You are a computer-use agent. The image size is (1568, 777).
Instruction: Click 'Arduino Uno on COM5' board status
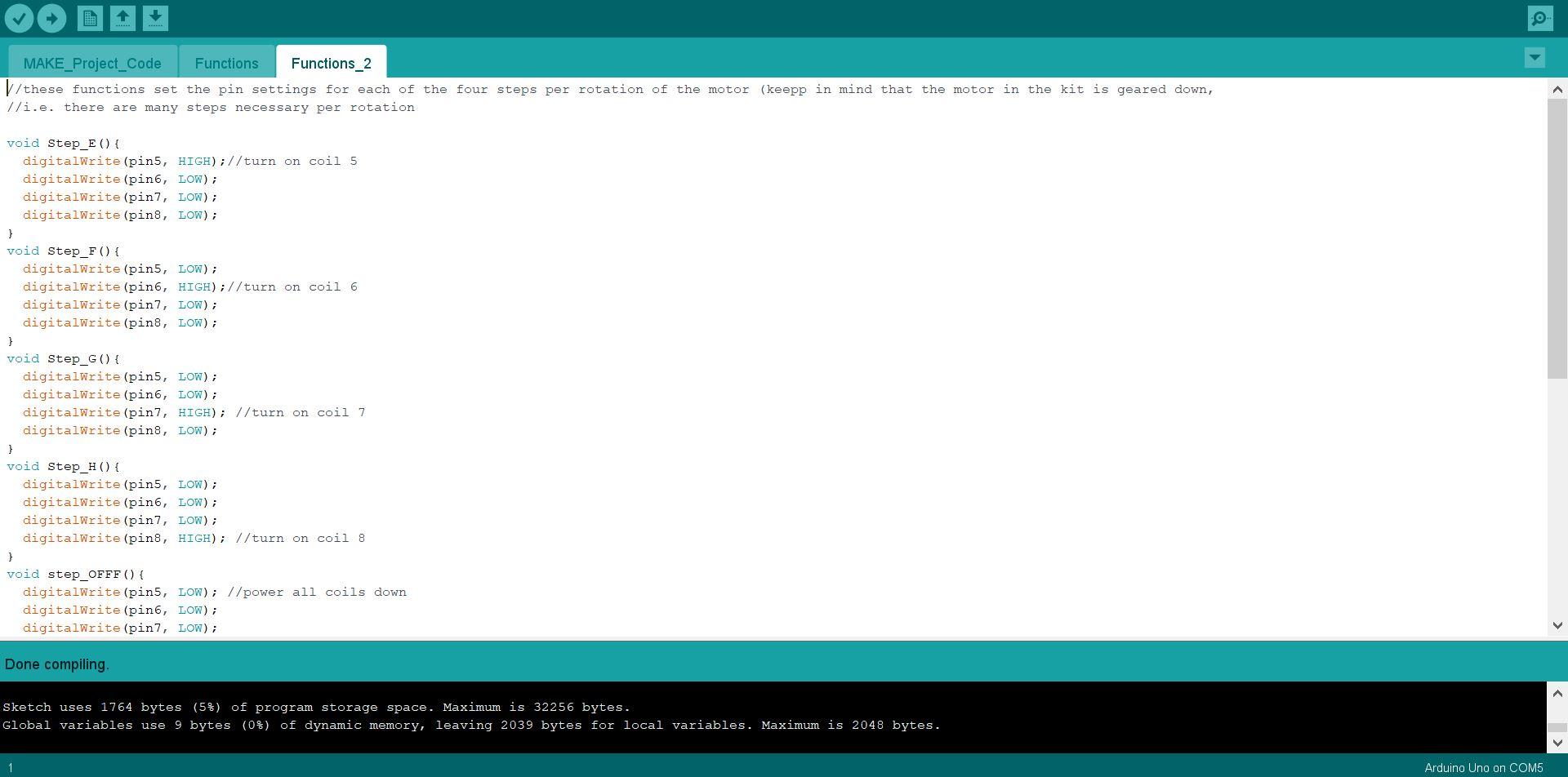coord(1484,768)
